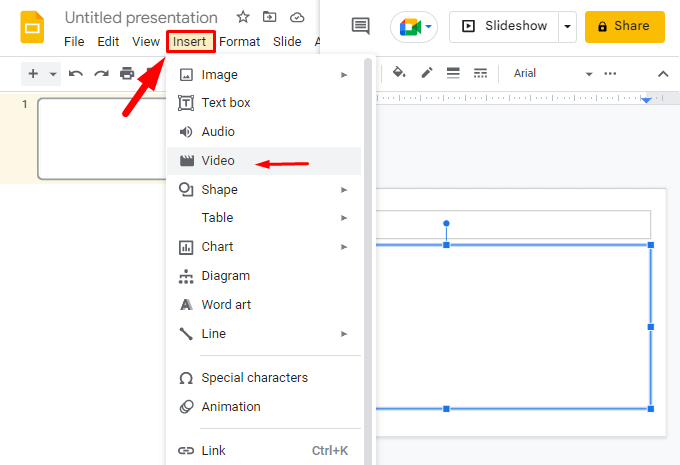
Task: Expand the Shape submenu
Action: tap(264, 190)
